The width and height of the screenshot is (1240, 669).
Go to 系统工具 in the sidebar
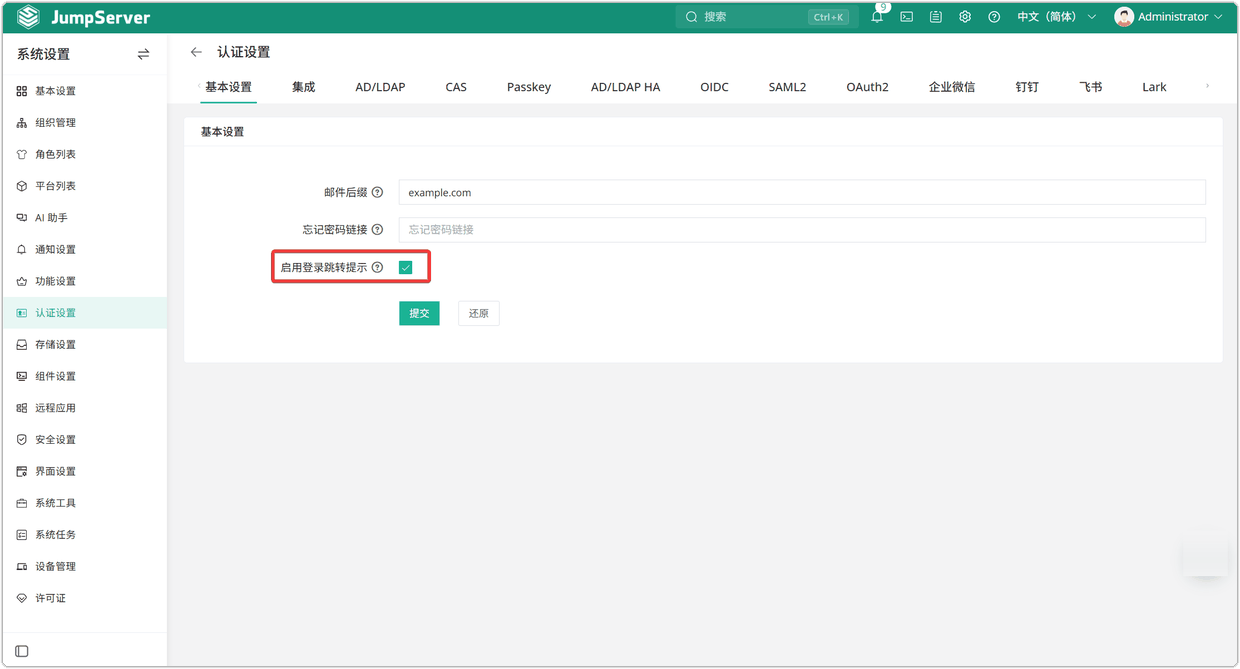point(84,503)
